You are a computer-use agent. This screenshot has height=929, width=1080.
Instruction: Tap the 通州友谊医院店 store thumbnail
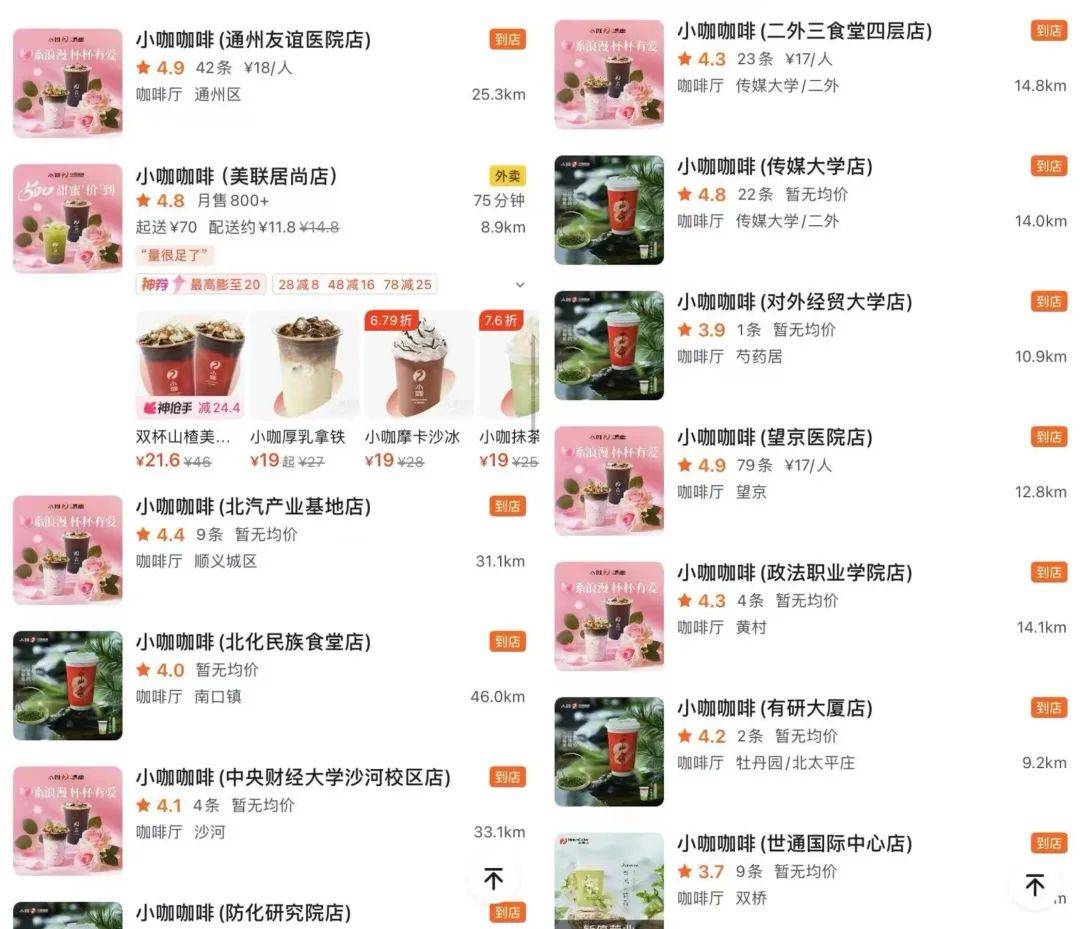point(68,83)
